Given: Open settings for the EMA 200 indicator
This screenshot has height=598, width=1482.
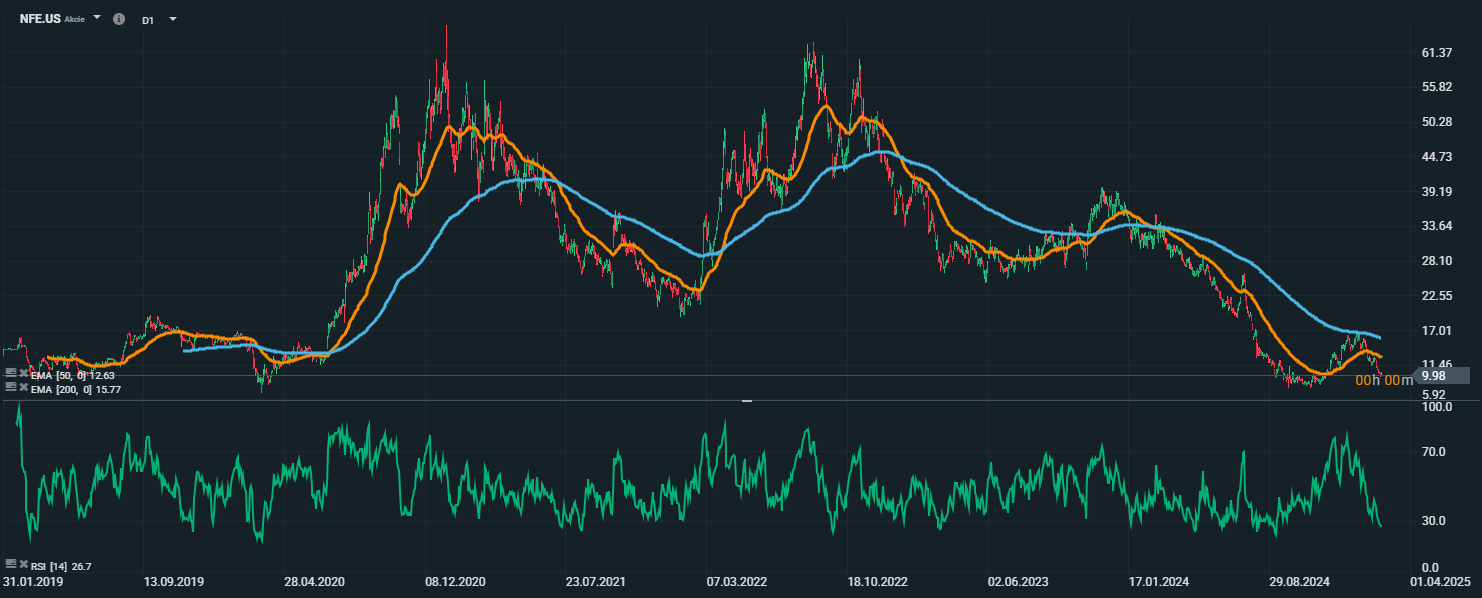Looking at the screenshot, I should (11, 386).
